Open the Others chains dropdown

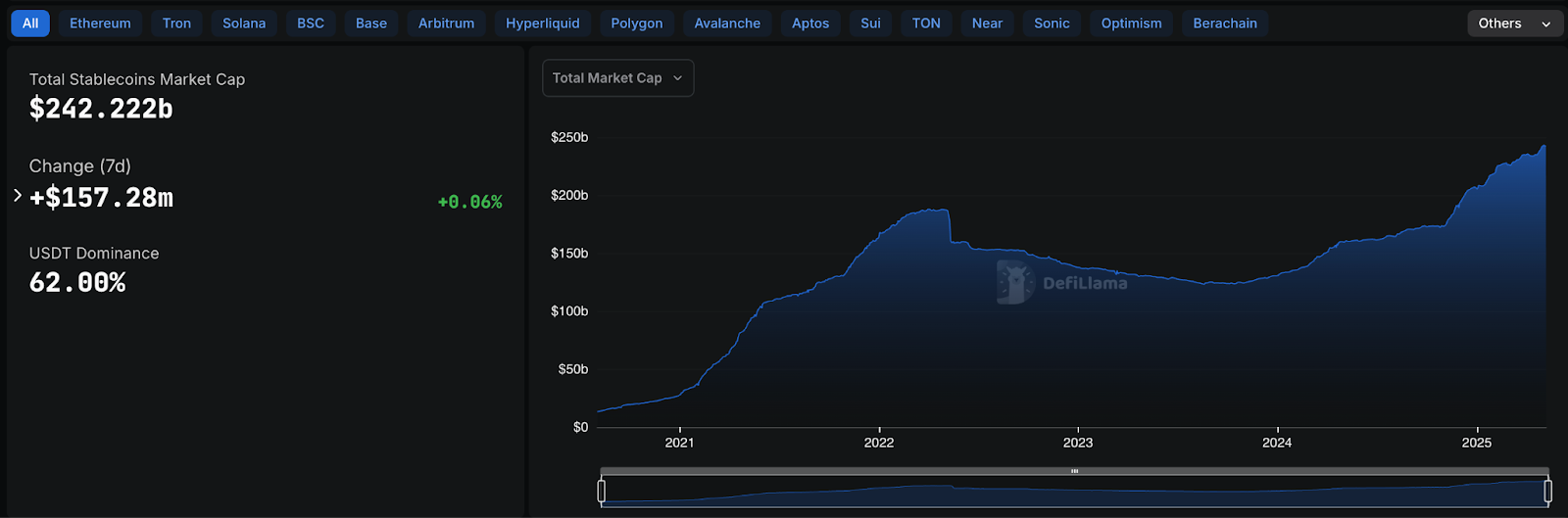tap(1514, 24)
